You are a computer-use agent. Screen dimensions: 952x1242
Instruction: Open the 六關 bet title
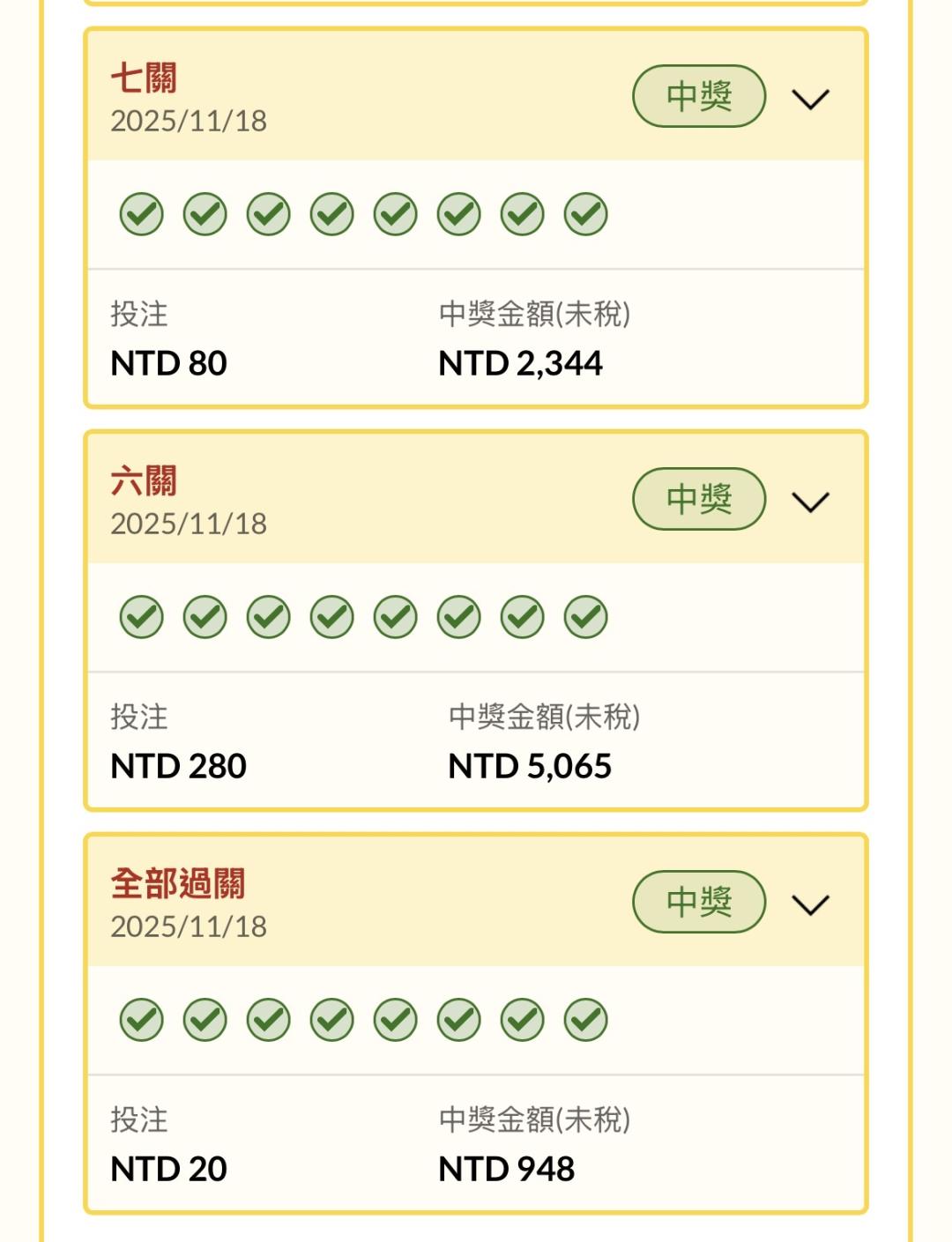coord(144,481)
